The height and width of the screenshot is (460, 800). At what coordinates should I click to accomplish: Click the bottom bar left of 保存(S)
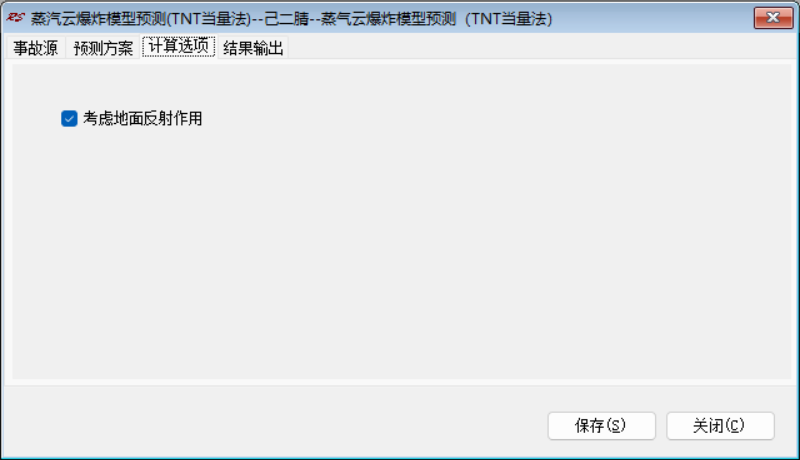click(276, 426)
